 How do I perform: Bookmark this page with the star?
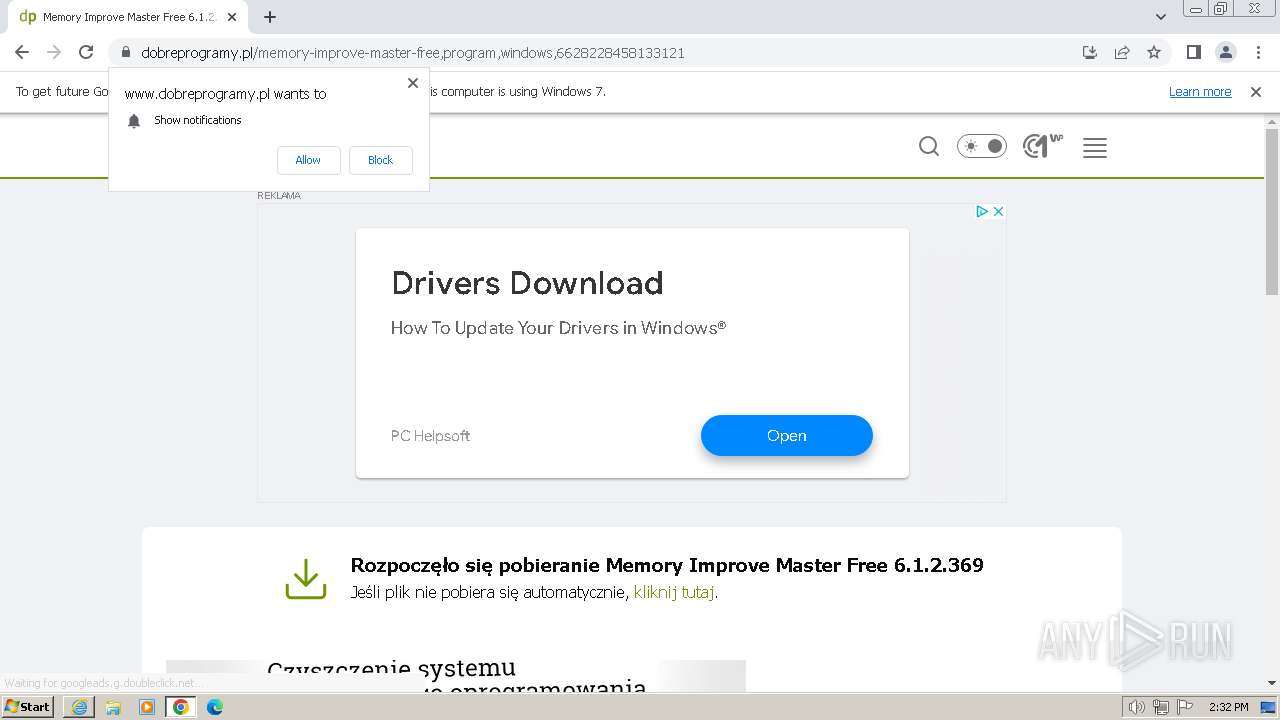(1154, 52)
